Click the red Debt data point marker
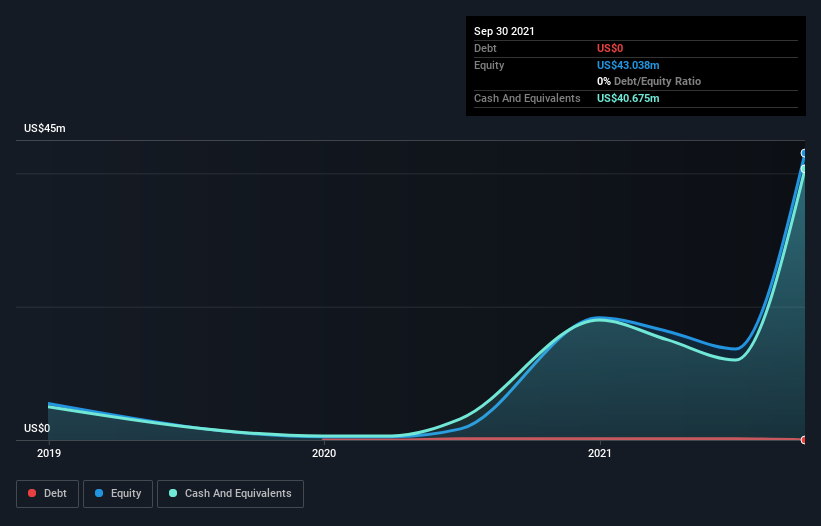Viewport: 821px width, 526px height. (x=804, y=440)
